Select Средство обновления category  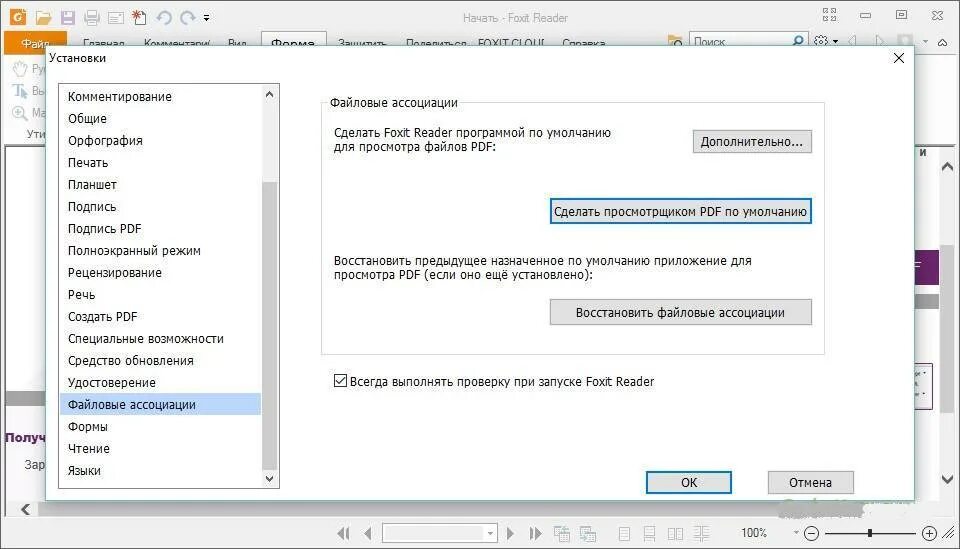(160, 361)
